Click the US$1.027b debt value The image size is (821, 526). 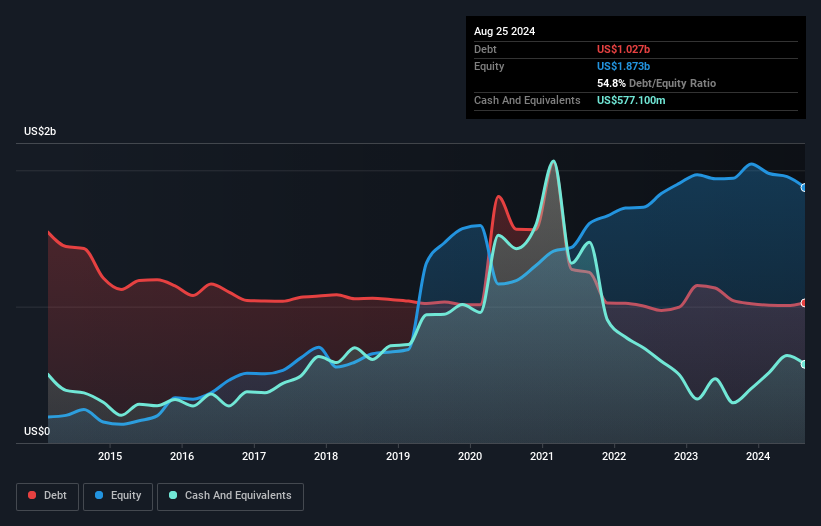coord(623,49)
